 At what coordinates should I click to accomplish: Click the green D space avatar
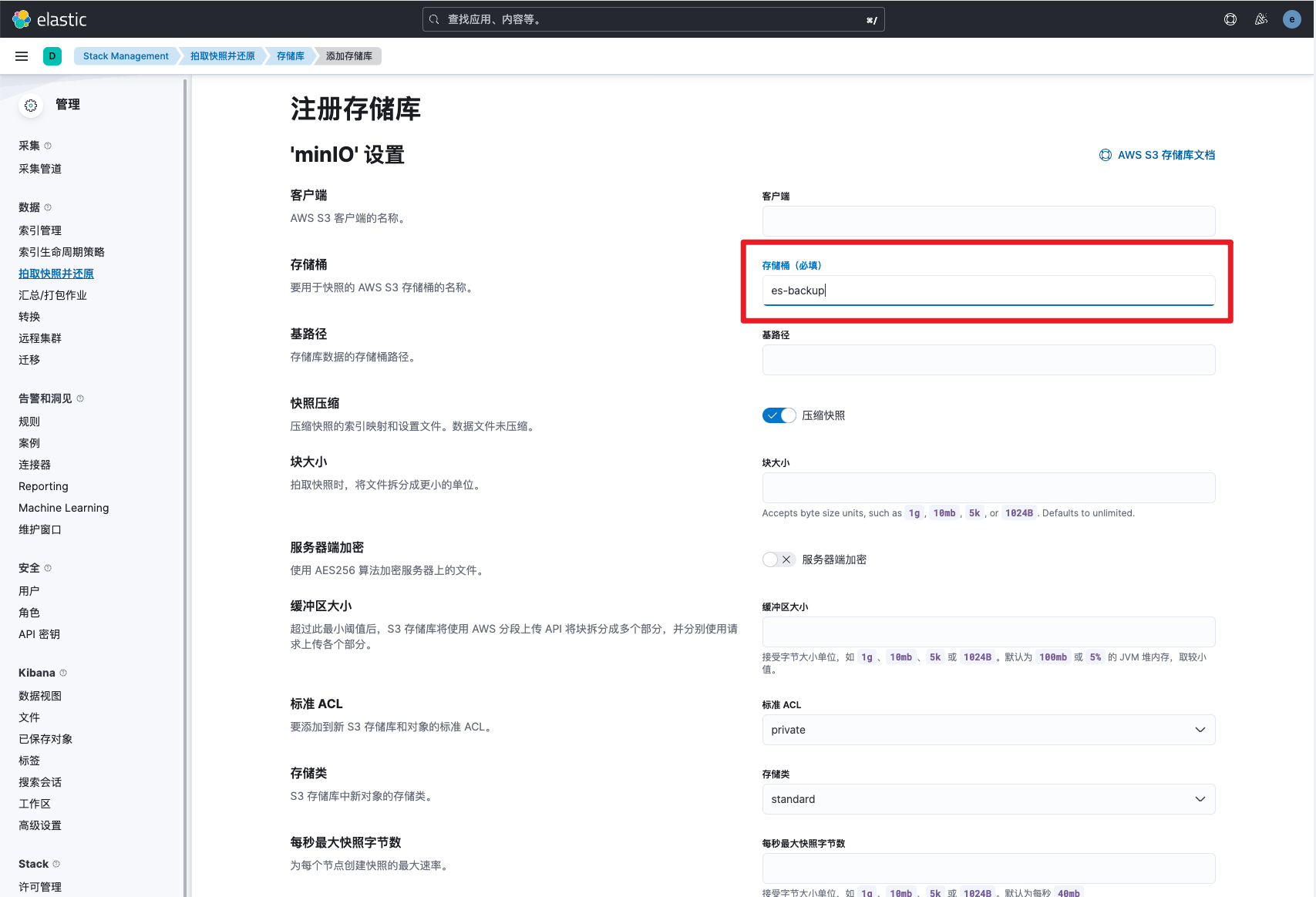pos(52,56)
